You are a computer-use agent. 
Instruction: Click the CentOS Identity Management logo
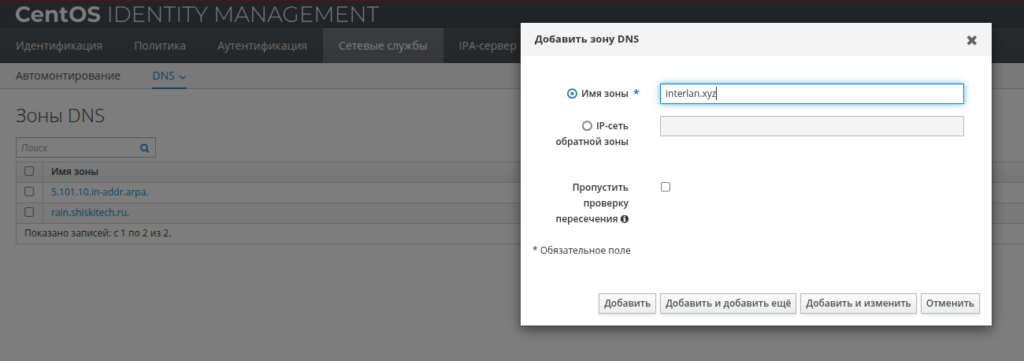click(197, 14)
